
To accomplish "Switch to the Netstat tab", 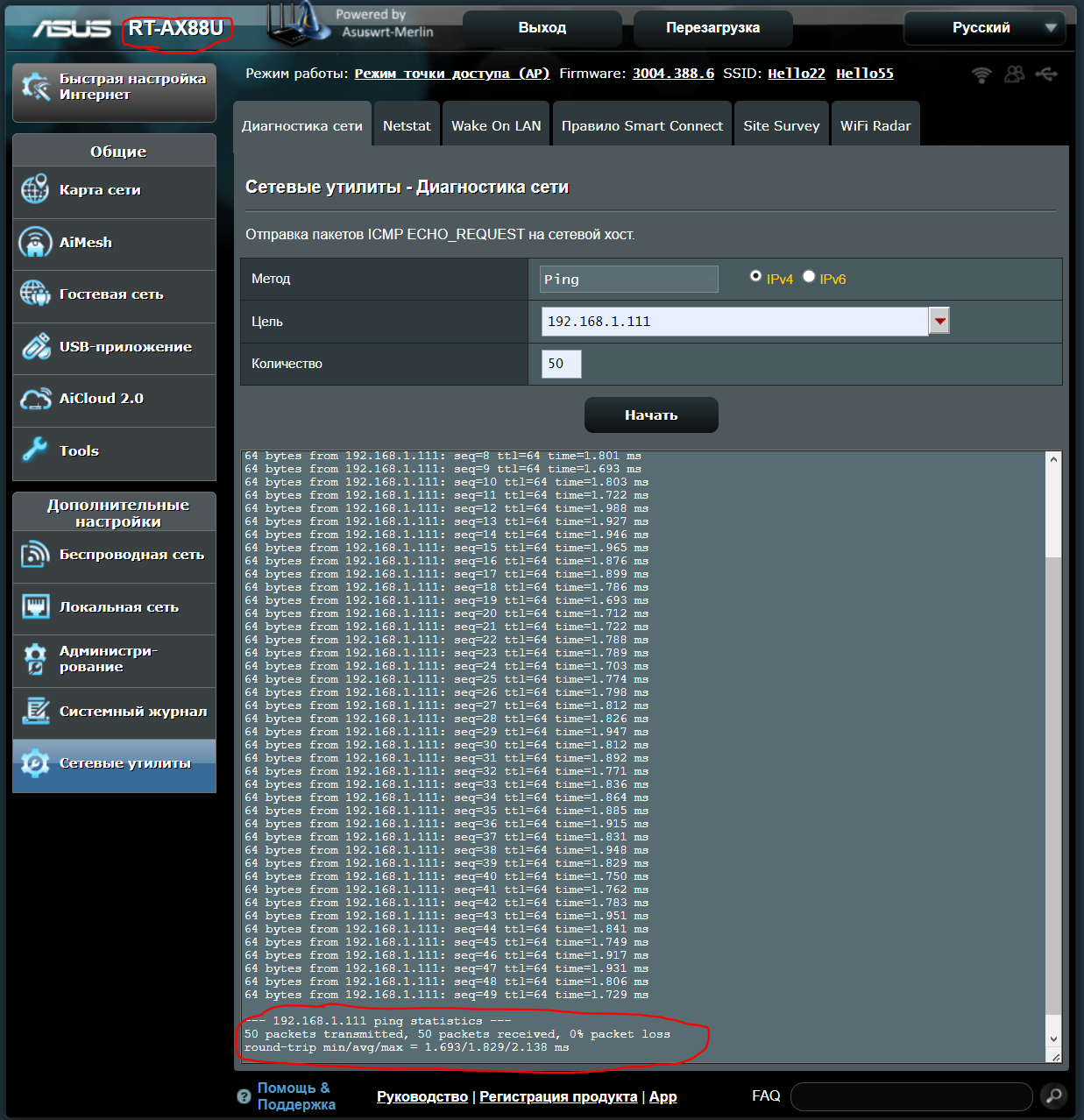I will [x=407, y=126].
